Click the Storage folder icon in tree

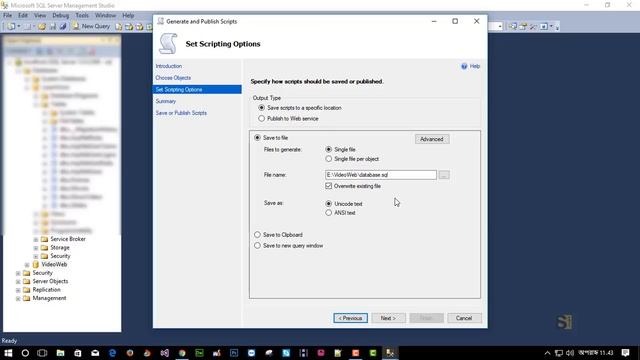(x=44, y=247)
